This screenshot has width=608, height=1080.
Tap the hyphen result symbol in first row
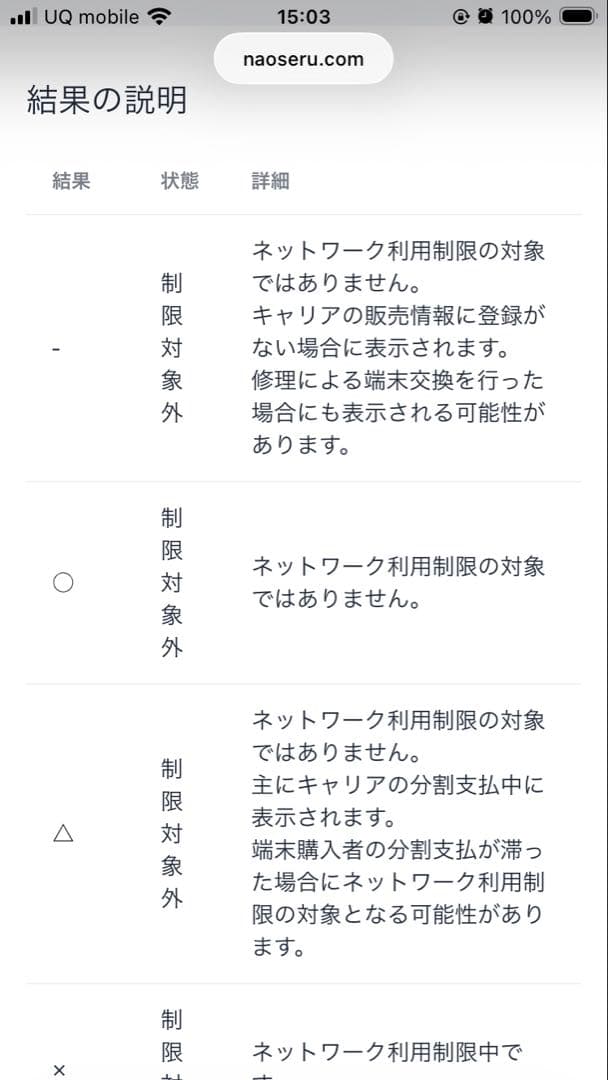pyautogui.click(x=55, y=348)
